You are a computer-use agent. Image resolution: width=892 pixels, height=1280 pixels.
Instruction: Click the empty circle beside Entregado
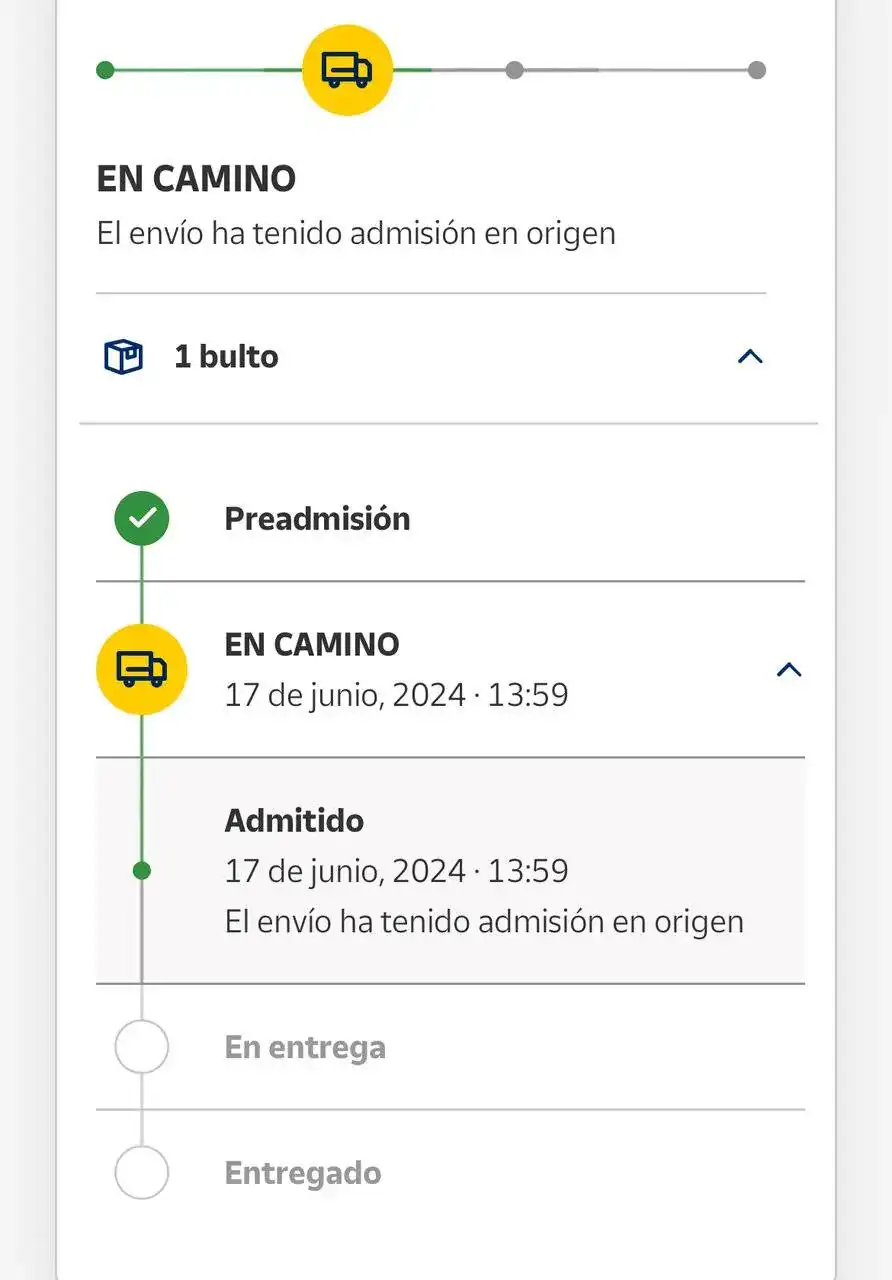[141, 1172]
